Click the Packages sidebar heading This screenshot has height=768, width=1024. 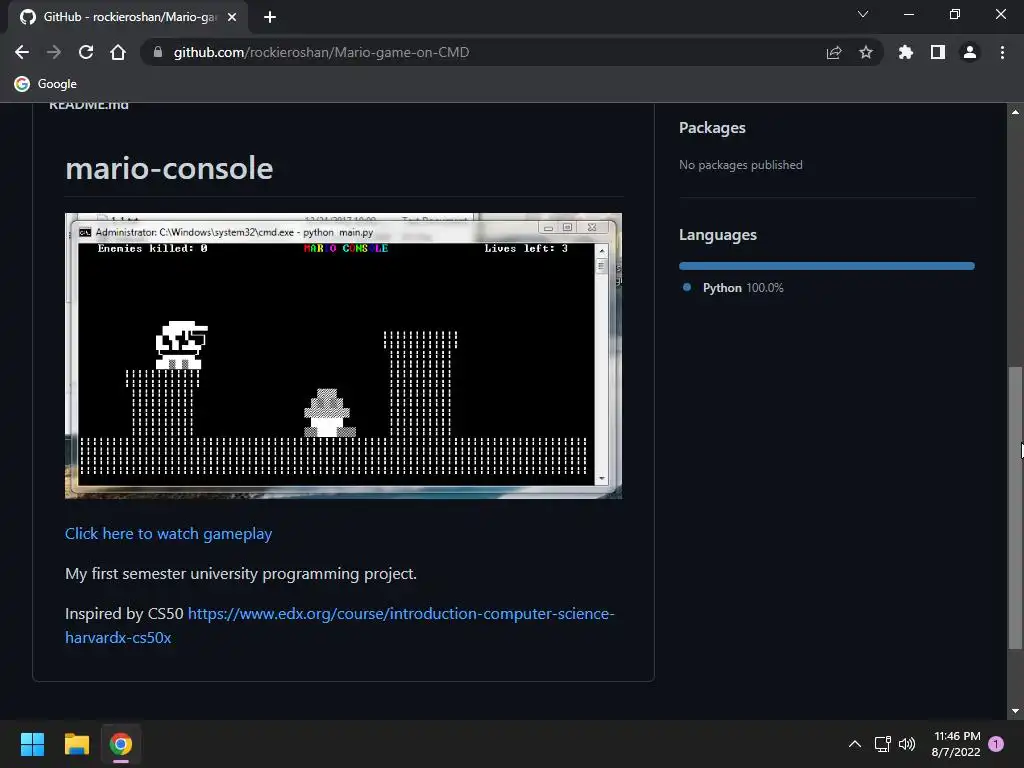click(712, 127)
